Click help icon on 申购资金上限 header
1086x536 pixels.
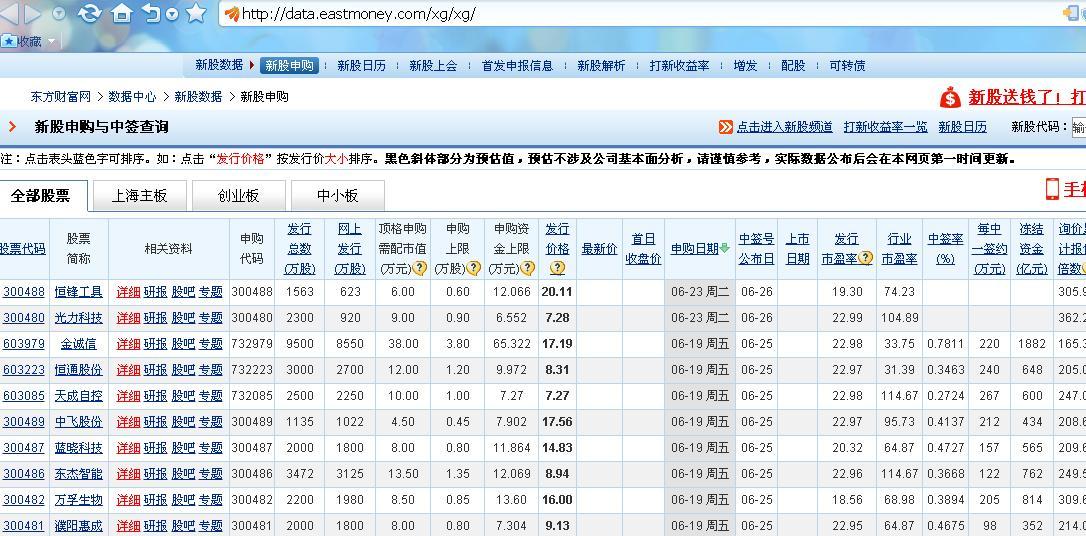pos(527,268)
